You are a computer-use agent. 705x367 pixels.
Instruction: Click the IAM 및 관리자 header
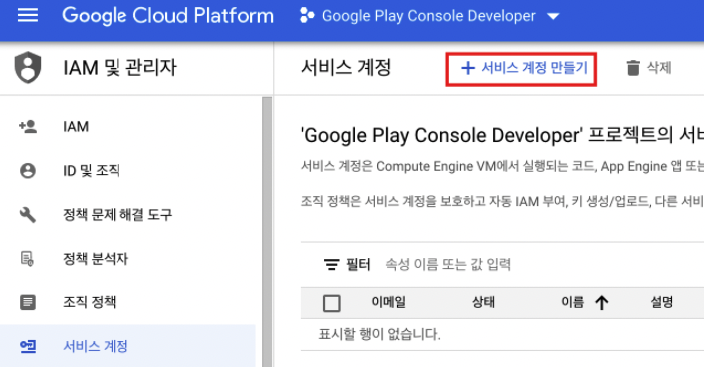(120, 67)
